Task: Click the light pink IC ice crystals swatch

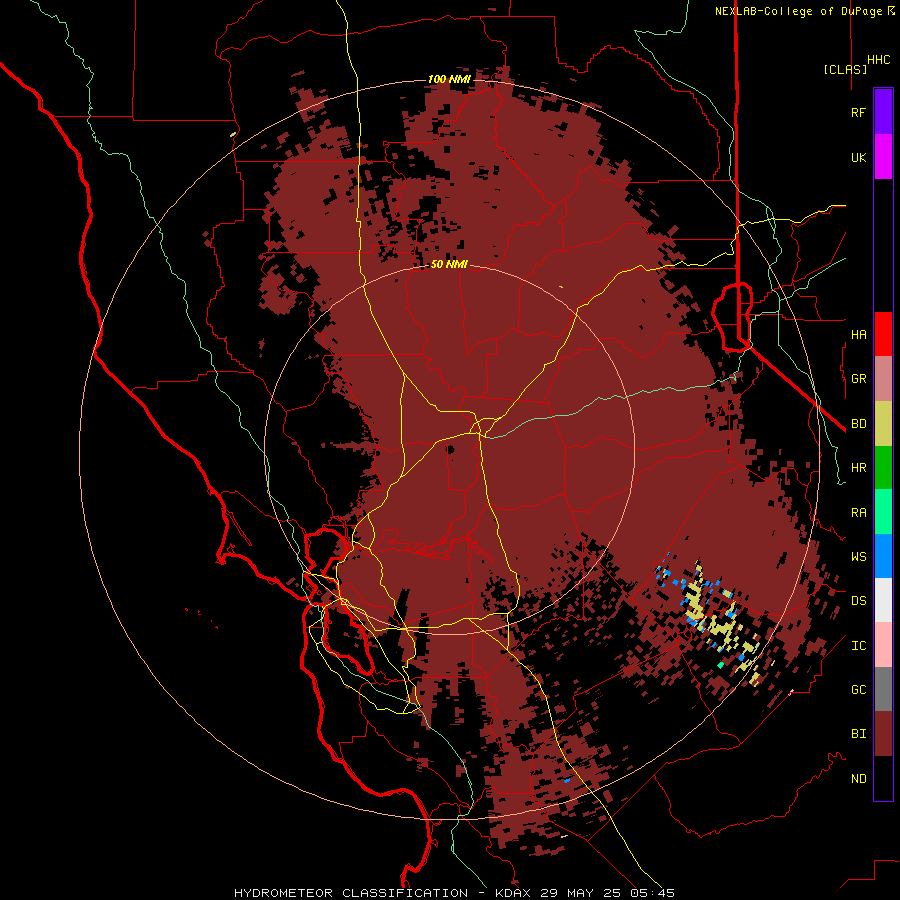Action: click(883, 645)
